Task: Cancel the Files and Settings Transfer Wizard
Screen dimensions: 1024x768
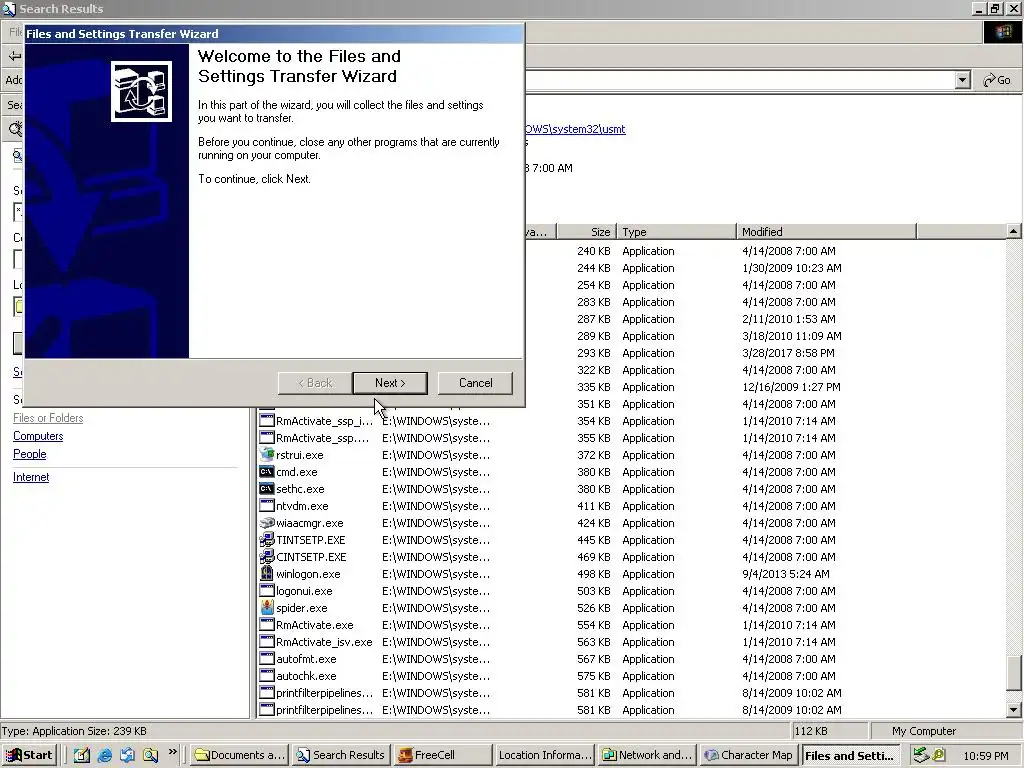Action: click(x=475, y=383)
